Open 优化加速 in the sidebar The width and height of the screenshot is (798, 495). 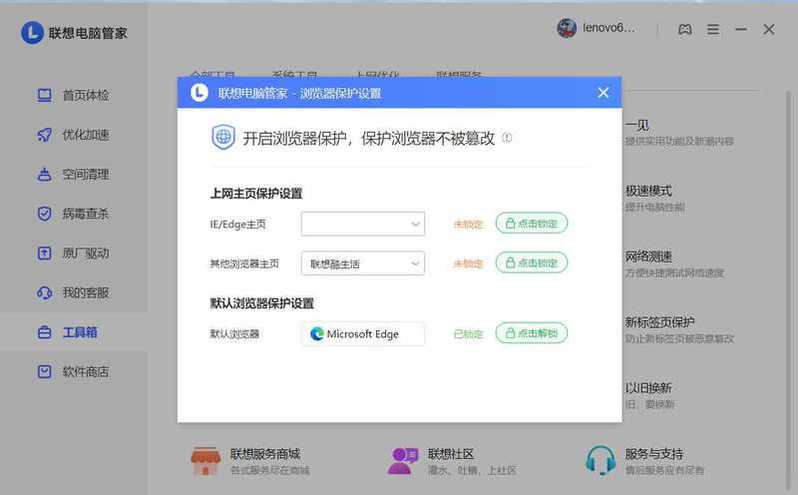(x=74, y=135)
